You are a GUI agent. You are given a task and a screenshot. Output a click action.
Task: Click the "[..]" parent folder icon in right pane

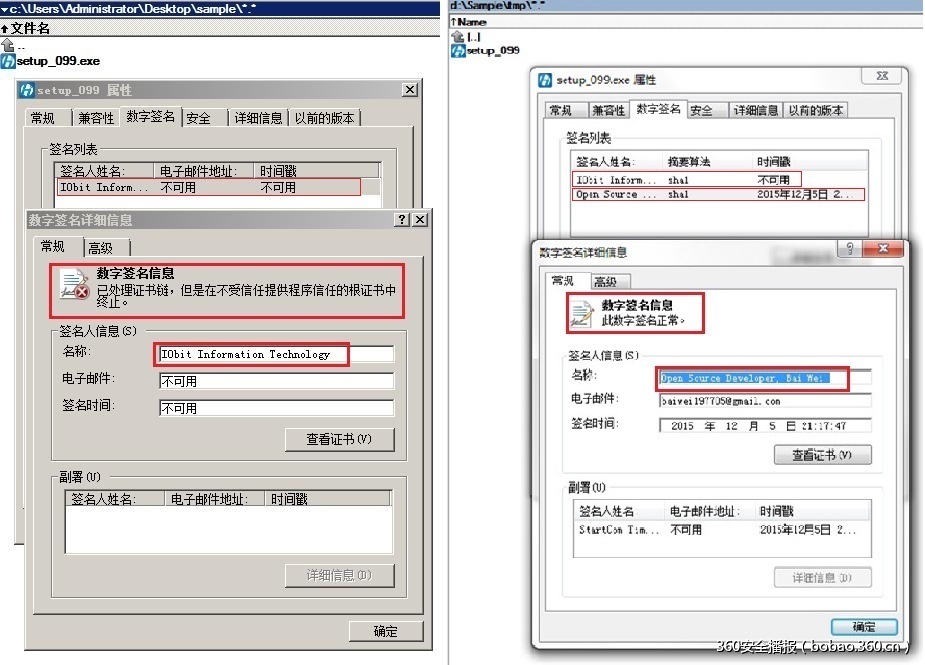point(455,36)
